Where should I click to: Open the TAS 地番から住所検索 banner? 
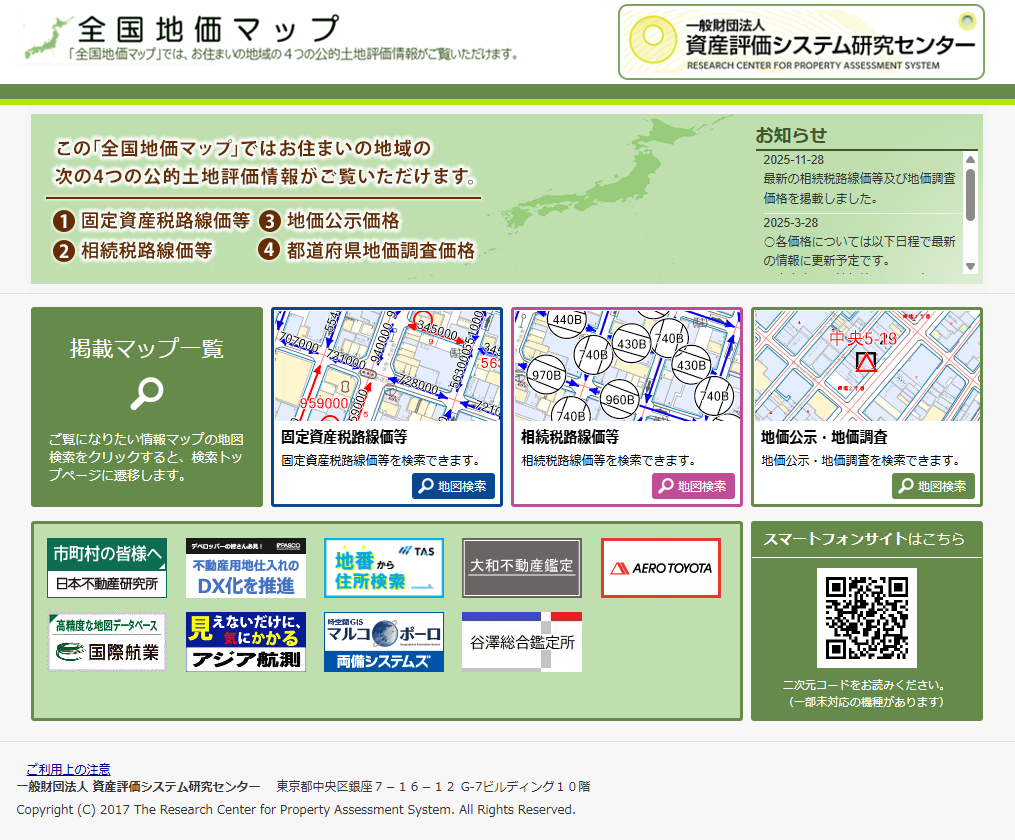383,567
